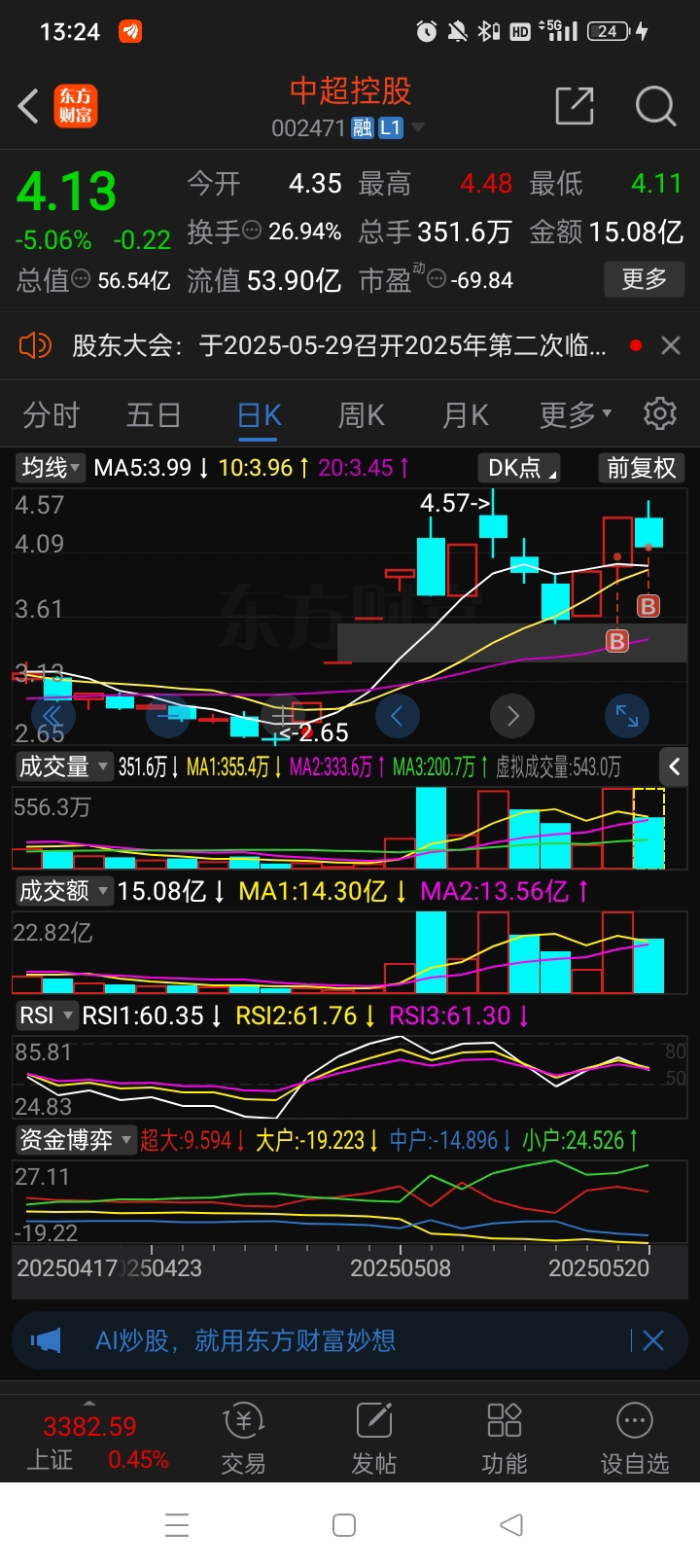The width and height of the screenshot is (700, 1568).
Task: Tap 总值 info circle icon
Action: (81, 279)
